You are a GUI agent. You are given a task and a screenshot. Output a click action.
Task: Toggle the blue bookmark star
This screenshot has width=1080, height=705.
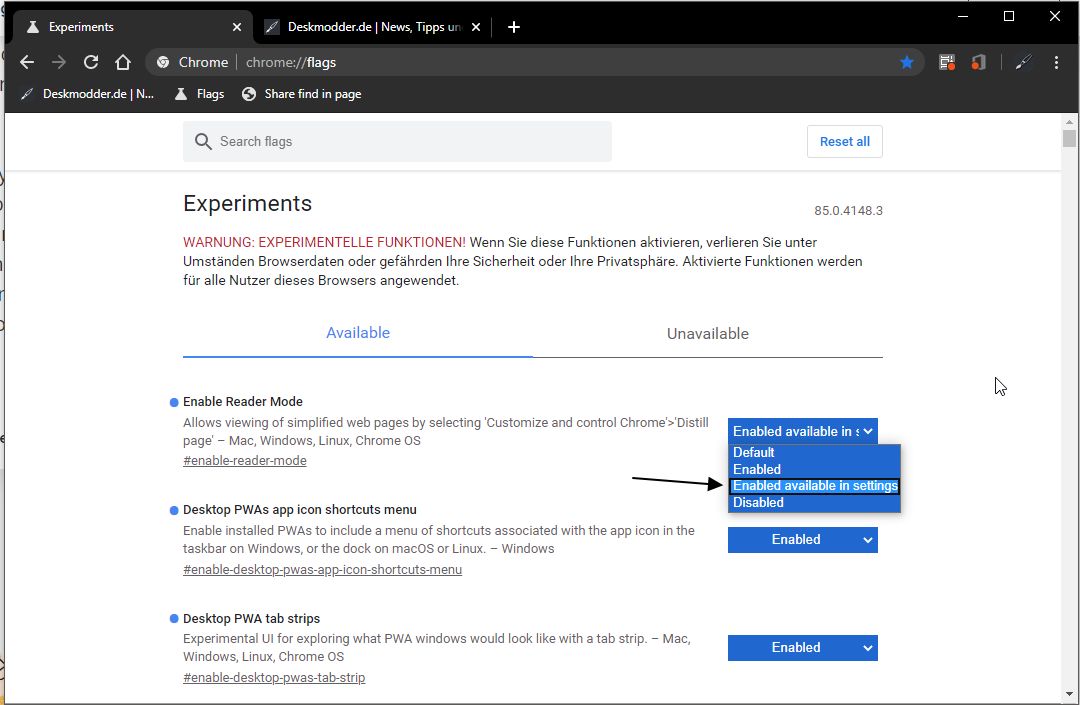click(x=906, y=63)
